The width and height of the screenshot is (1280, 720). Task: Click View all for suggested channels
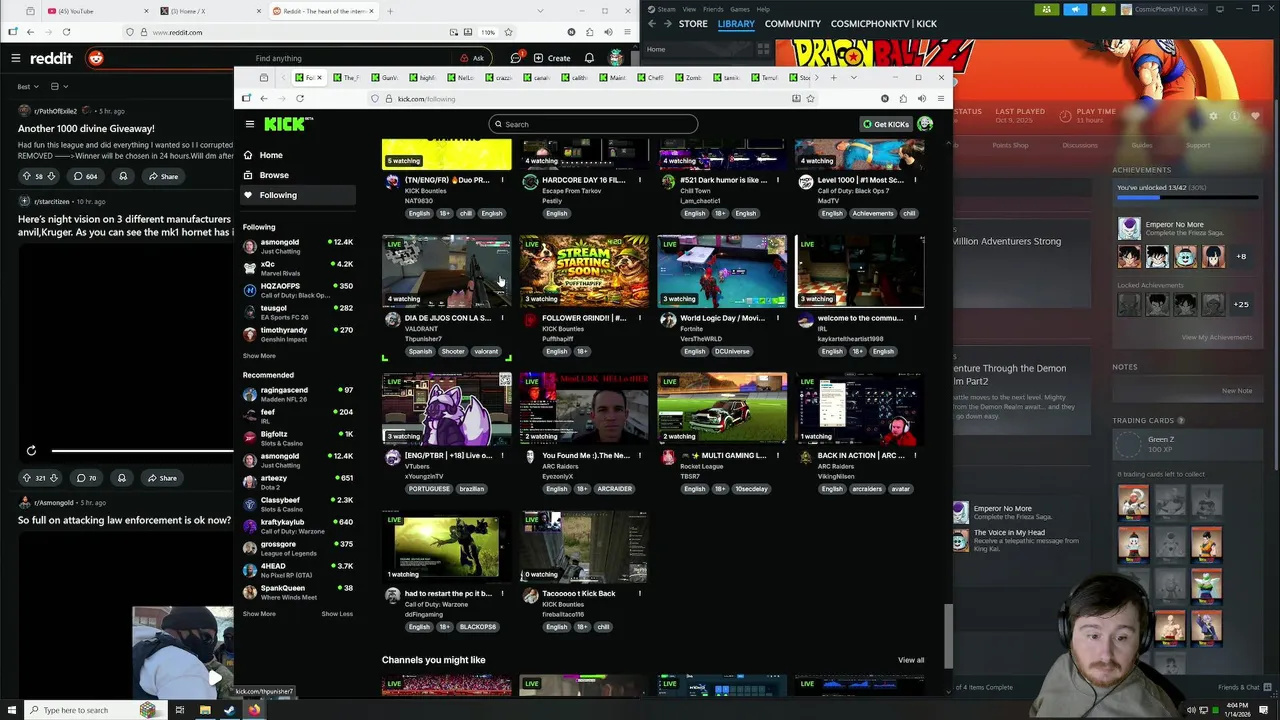coord(911,660)
